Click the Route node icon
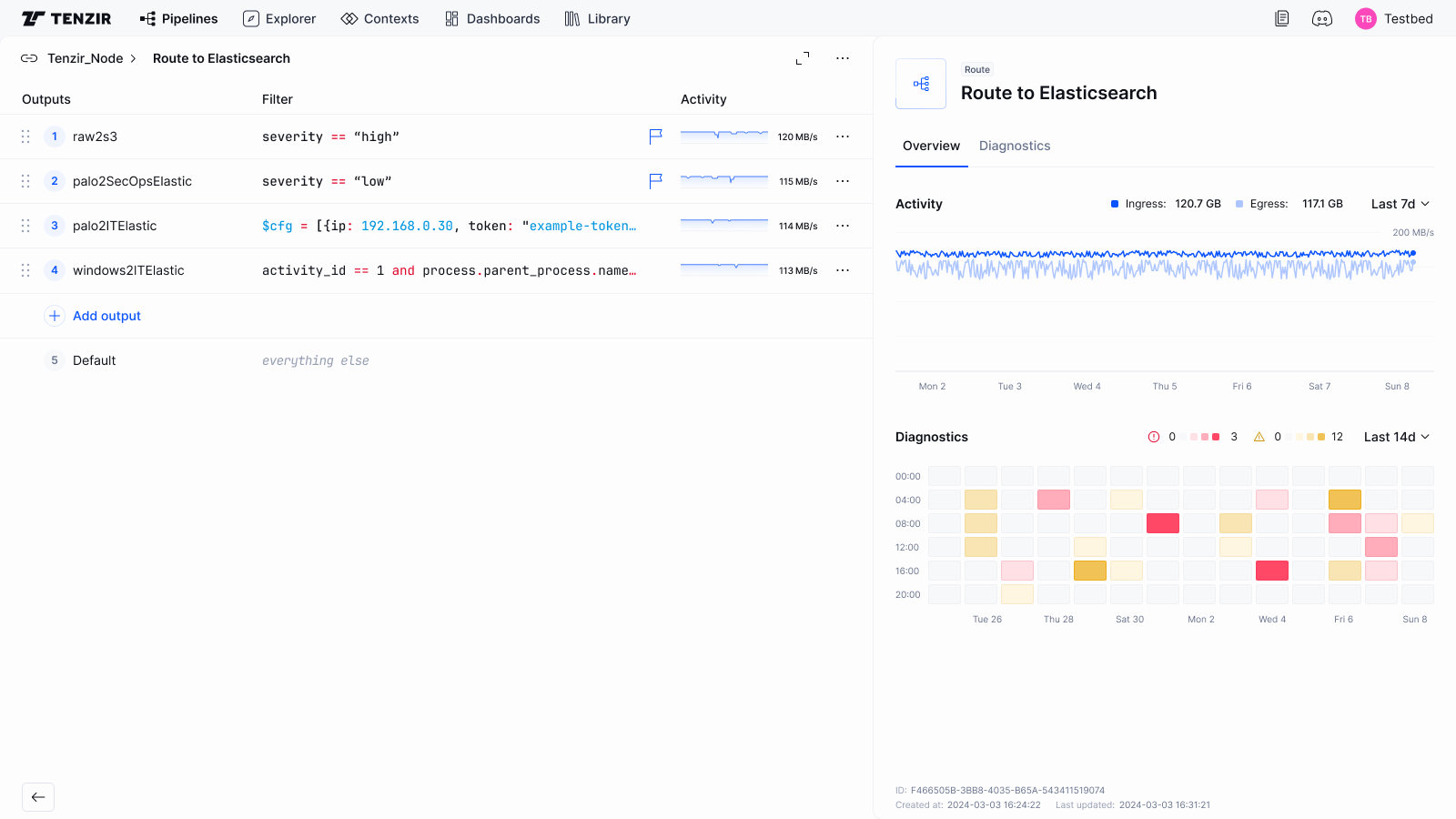The width and height of the screenshot is (1456, 819). 921,84
